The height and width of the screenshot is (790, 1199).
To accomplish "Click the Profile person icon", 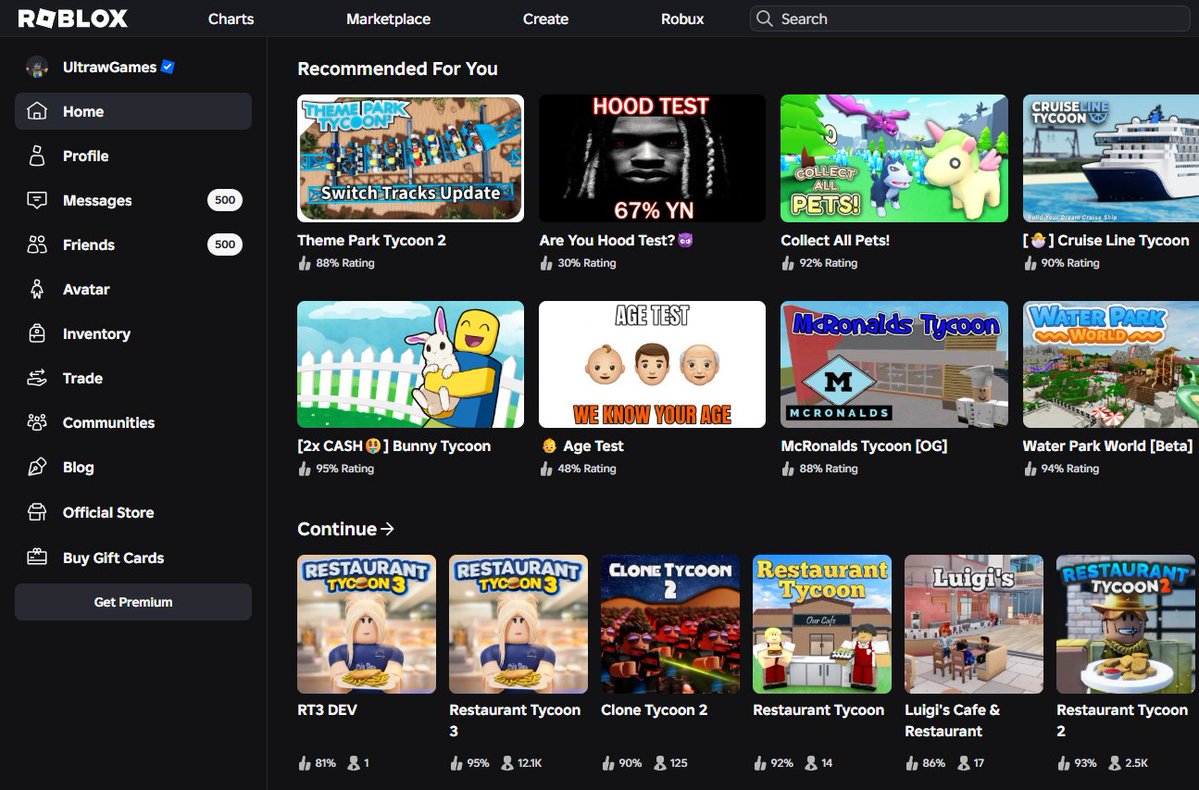I will coord(37,155).
